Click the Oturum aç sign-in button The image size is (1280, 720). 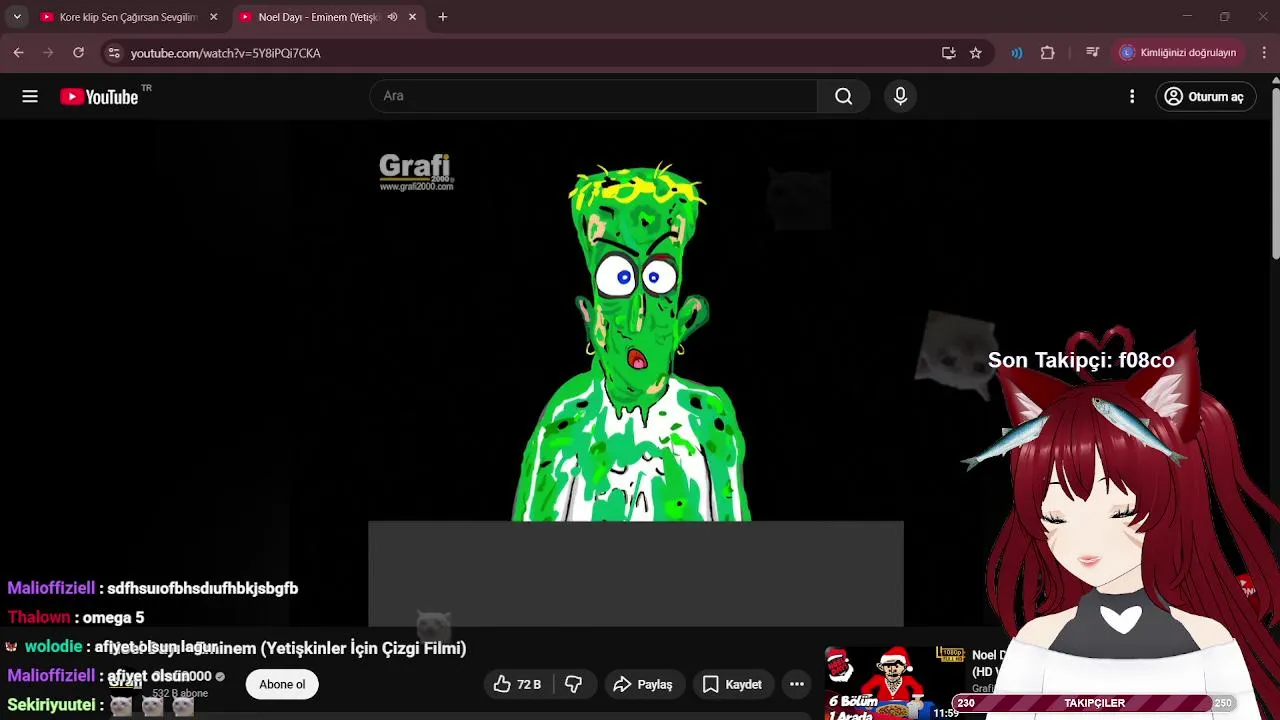(1206, 96)
